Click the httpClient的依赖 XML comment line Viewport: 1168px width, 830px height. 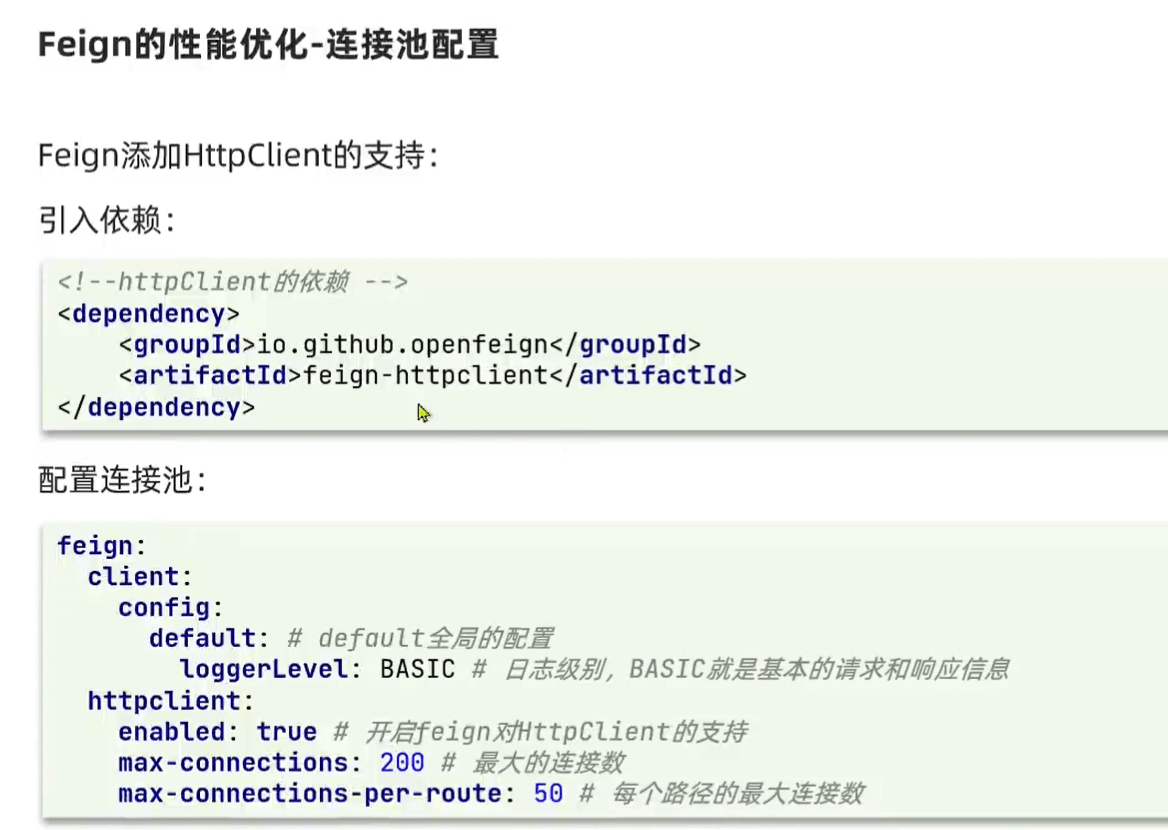click(x=232, y=282)
